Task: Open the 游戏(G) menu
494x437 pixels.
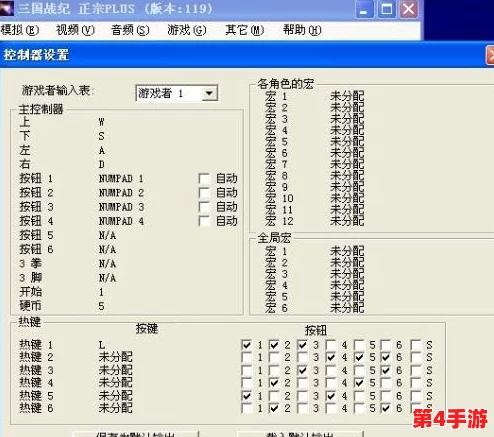Action: [x=187, y=30]
